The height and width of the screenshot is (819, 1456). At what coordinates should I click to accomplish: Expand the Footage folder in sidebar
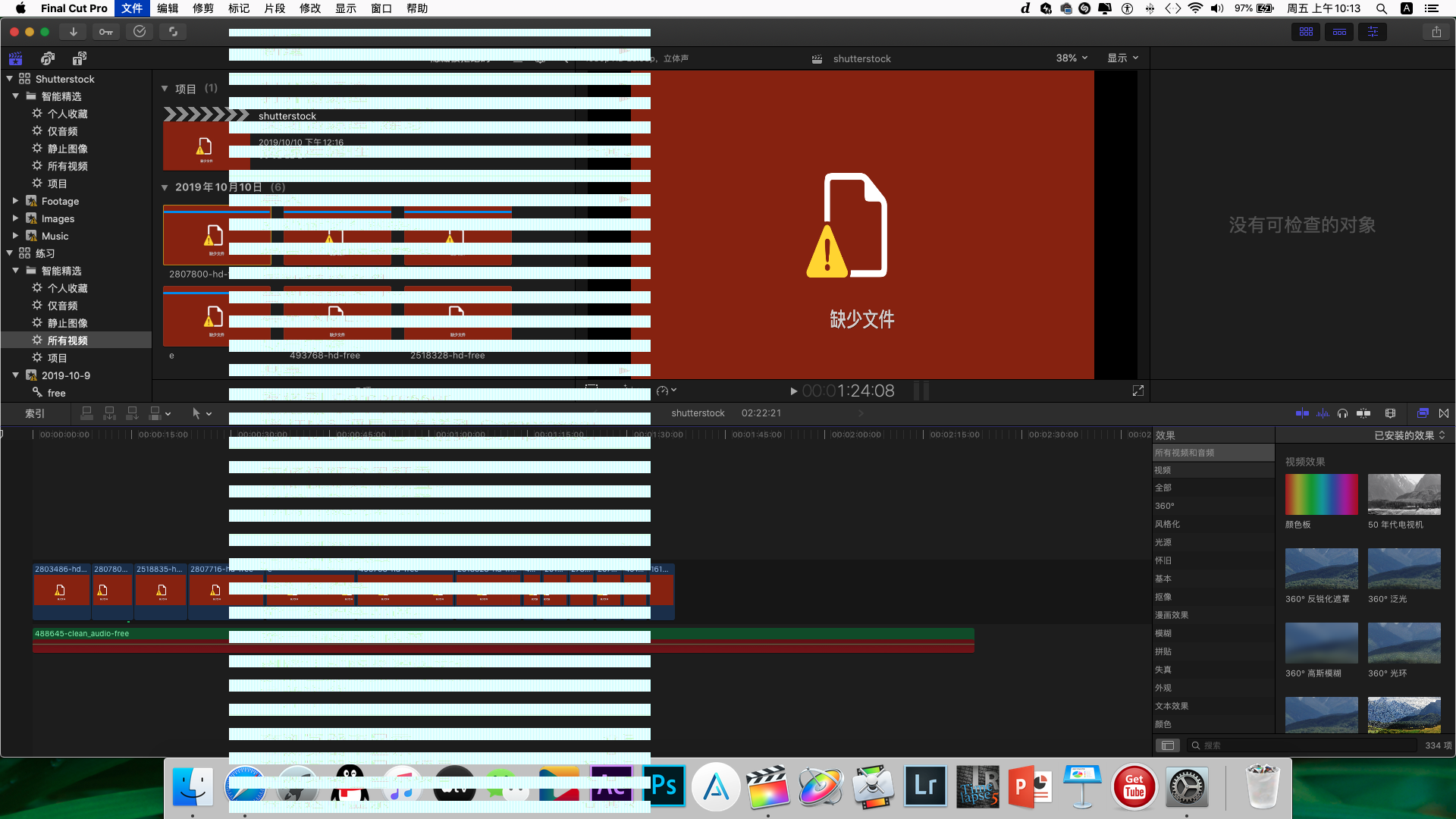[x=15, y=201]
